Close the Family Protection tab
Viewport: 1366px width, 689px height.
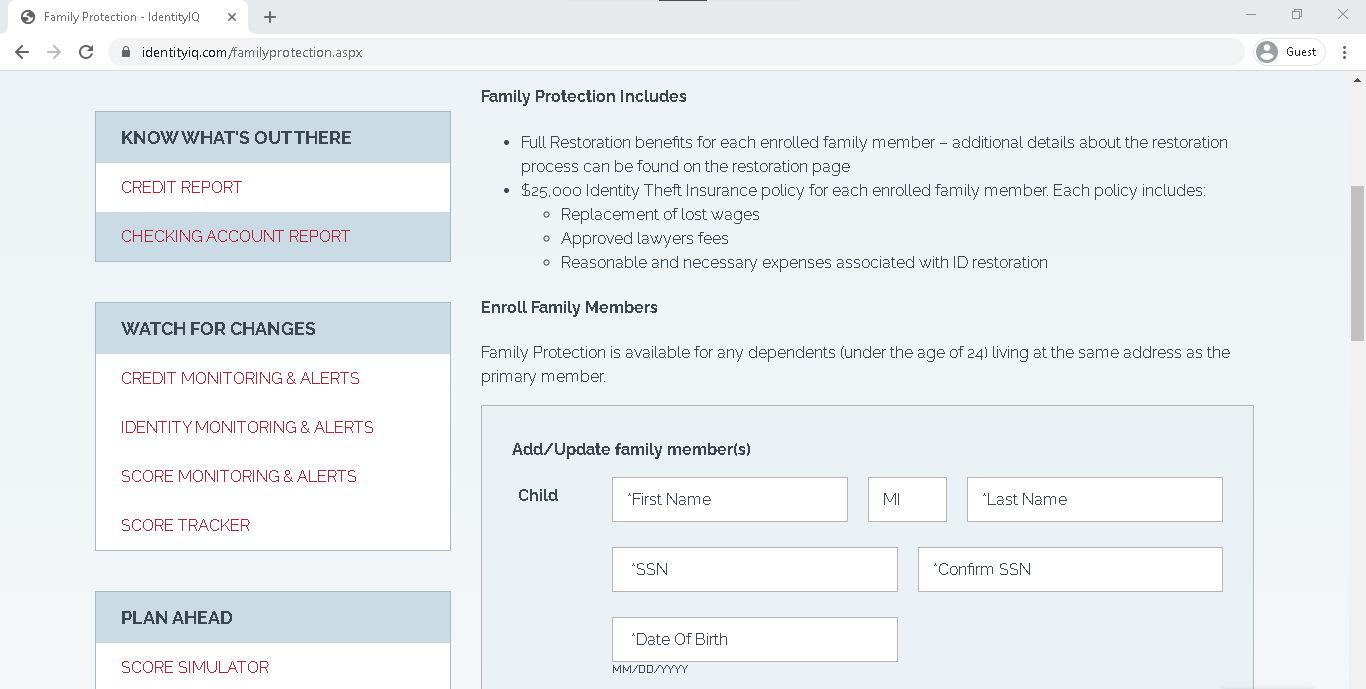pos(232,16)
